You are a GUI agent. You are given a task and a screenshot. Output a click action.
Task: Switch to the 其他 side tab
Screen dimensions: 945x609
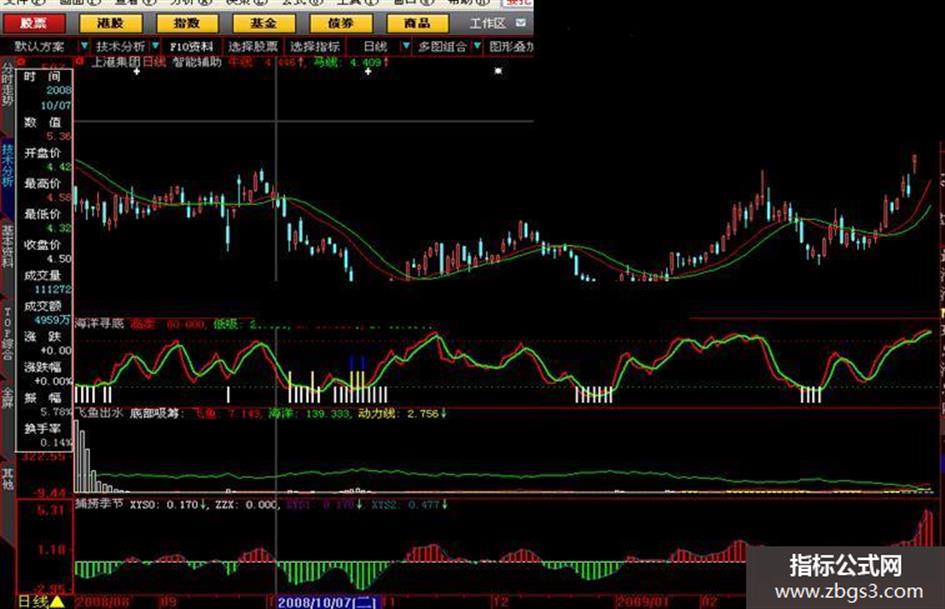point(7,479)
